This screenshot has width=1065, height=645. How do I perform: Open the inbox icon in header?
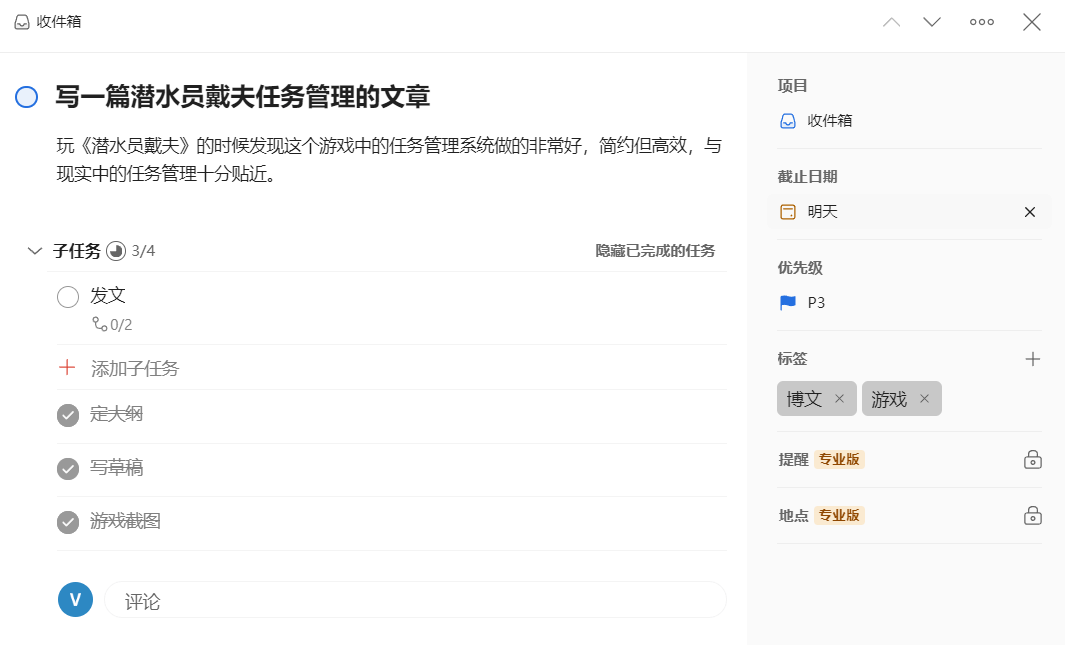pyautogui.click(x=22, y=22)
